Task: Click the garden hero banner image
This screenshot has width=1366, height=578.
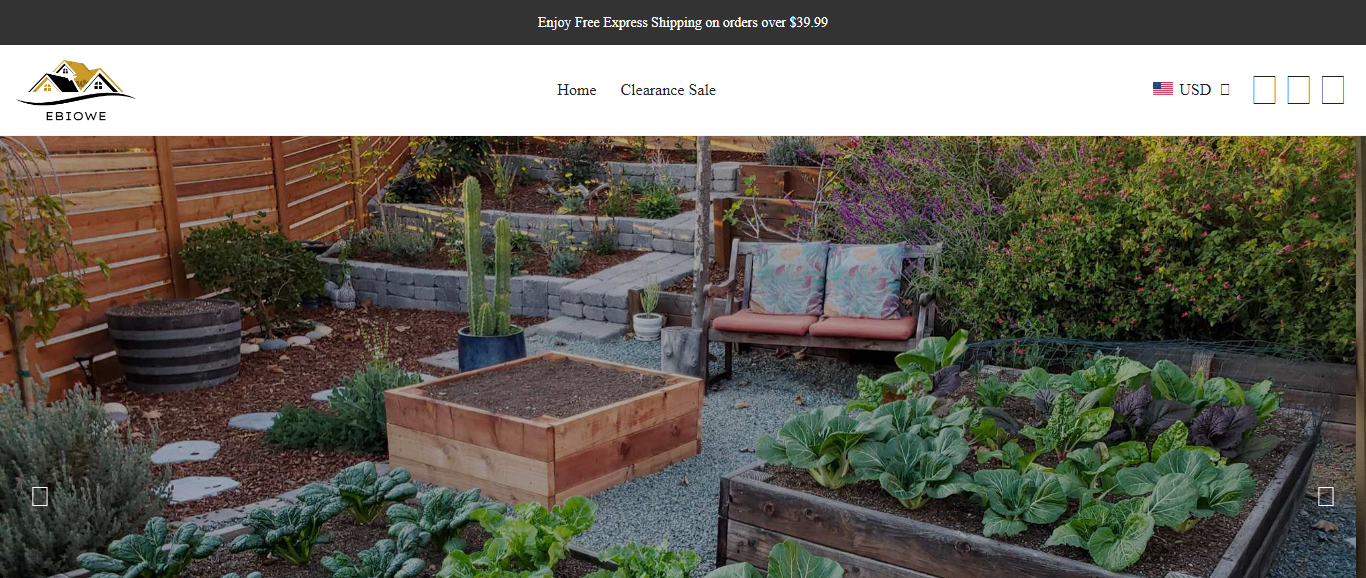Action: coord(683,357)
